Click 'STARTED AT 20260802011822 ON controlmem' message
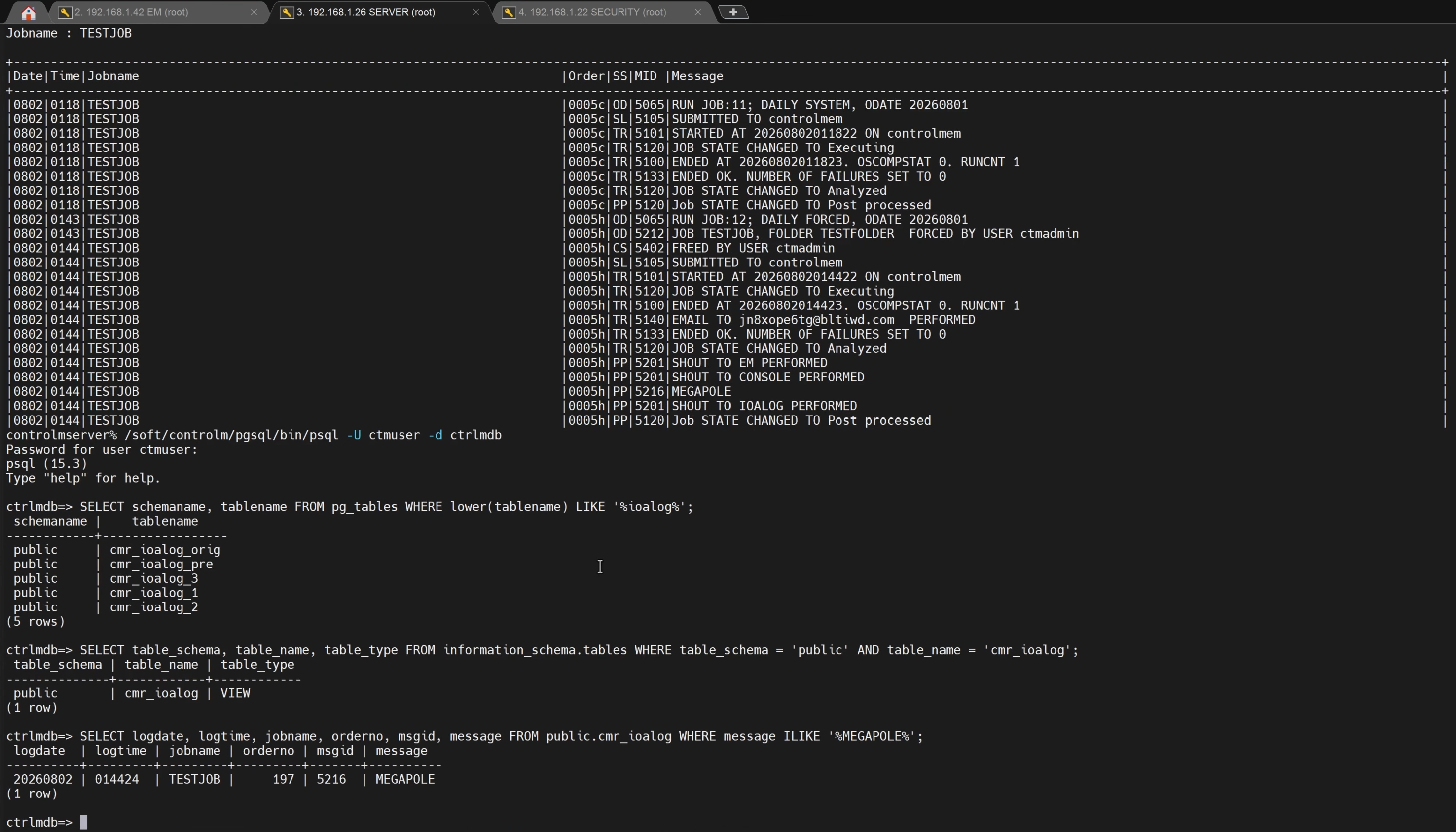Screen dimensions: 1456x832 [816, 134]
